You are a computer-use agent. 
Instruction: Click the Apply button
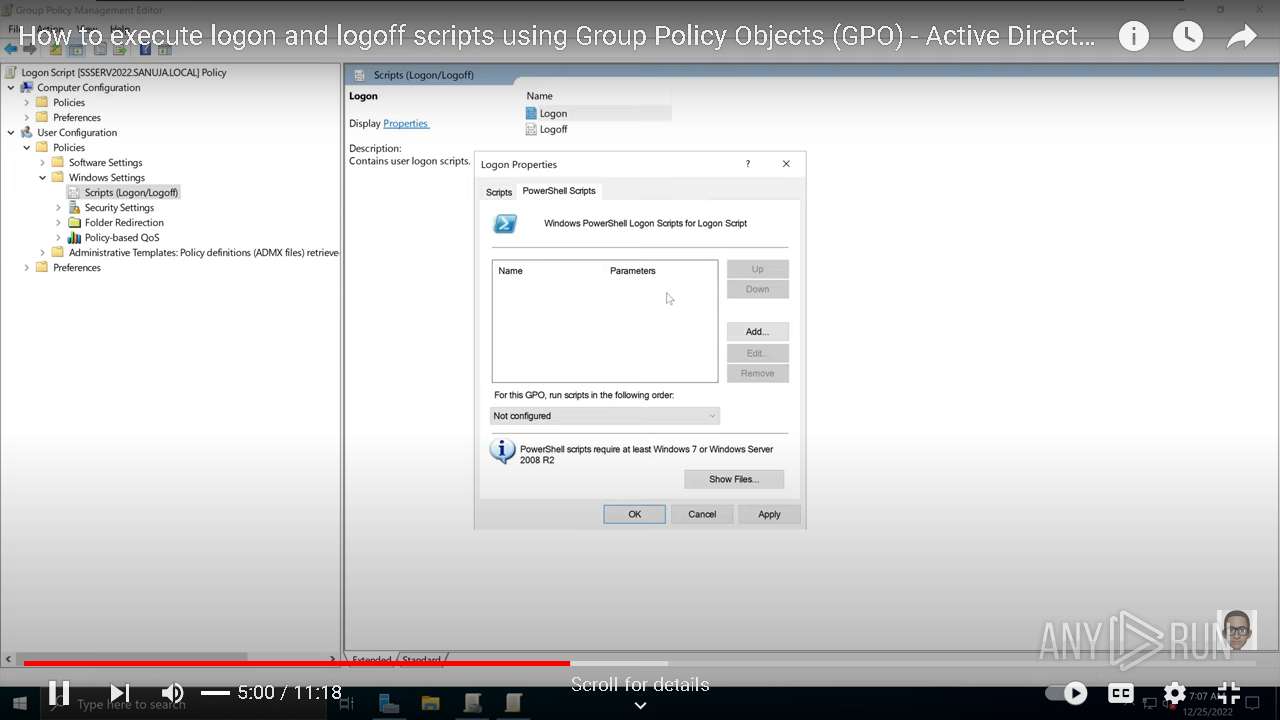tap(769, 514)
